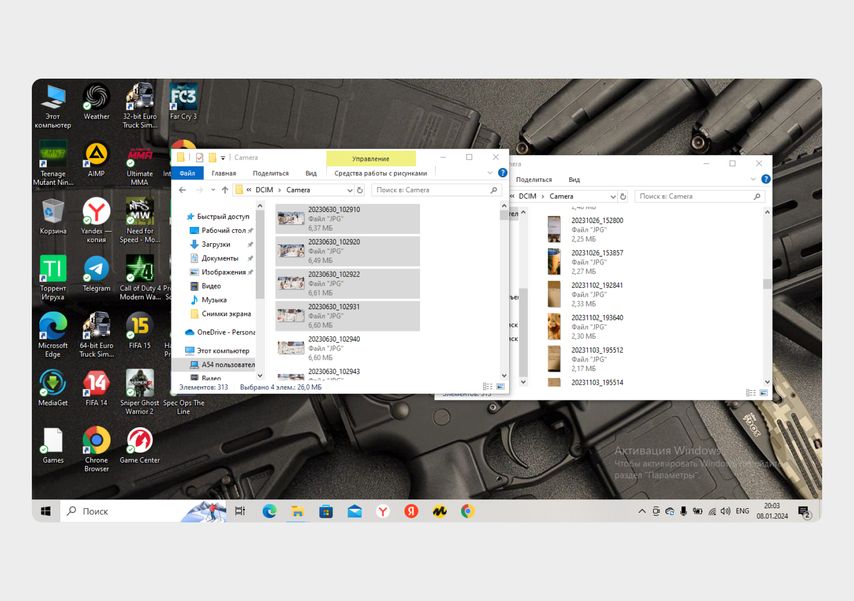Open the MediaGet desktop shortcut
Viewport: 854px width, 601px height.
coord(53,388)
